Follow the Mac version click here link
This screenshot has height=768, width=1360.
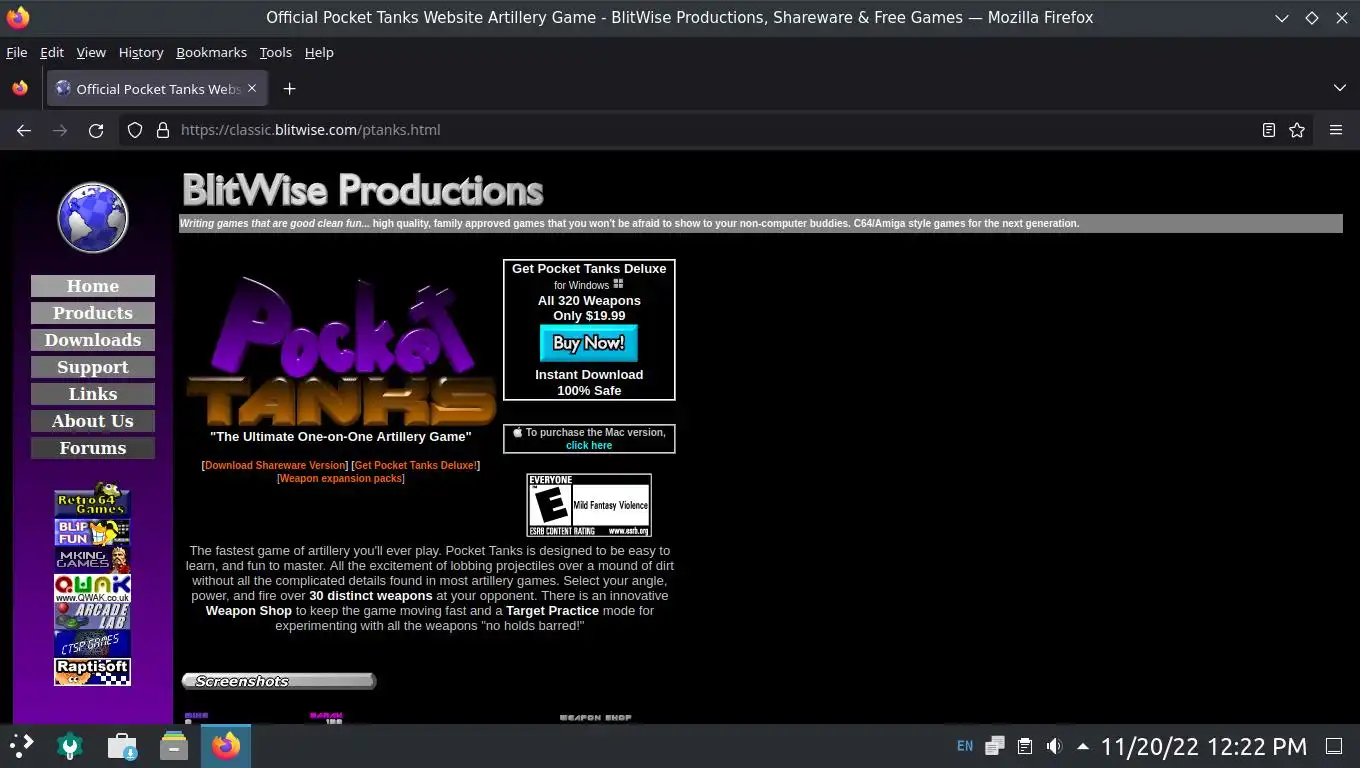[589, 445]
